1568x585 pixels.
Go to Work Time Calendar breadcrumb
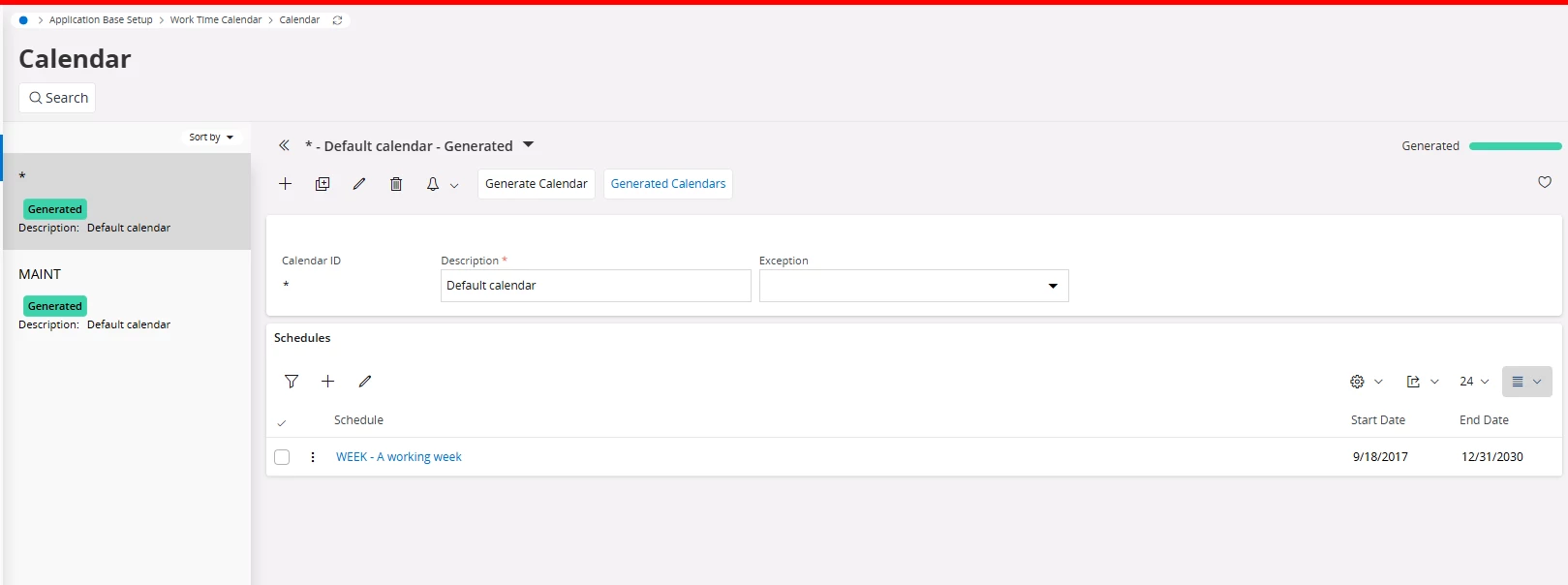216,20
